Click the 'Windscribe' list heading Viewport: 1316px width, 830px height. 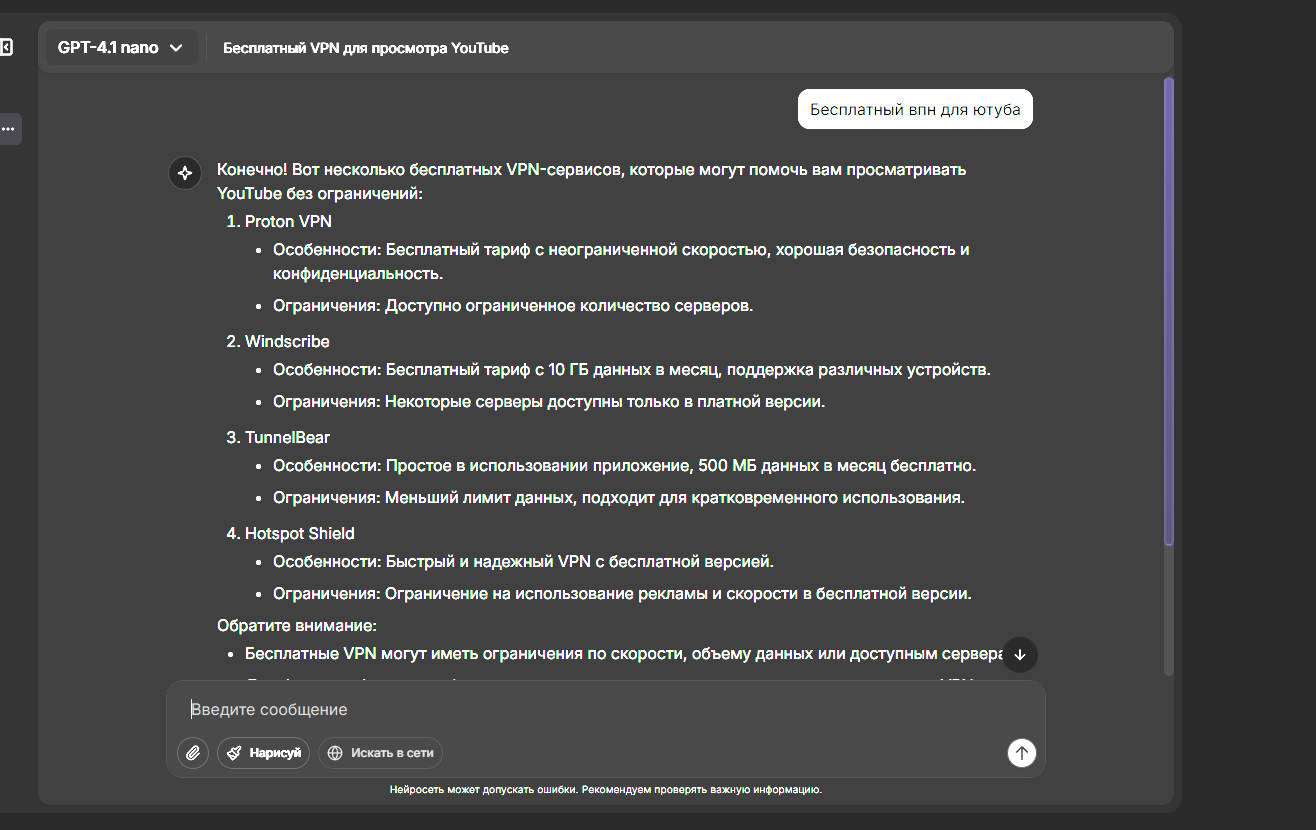click(x=287, y=341)
